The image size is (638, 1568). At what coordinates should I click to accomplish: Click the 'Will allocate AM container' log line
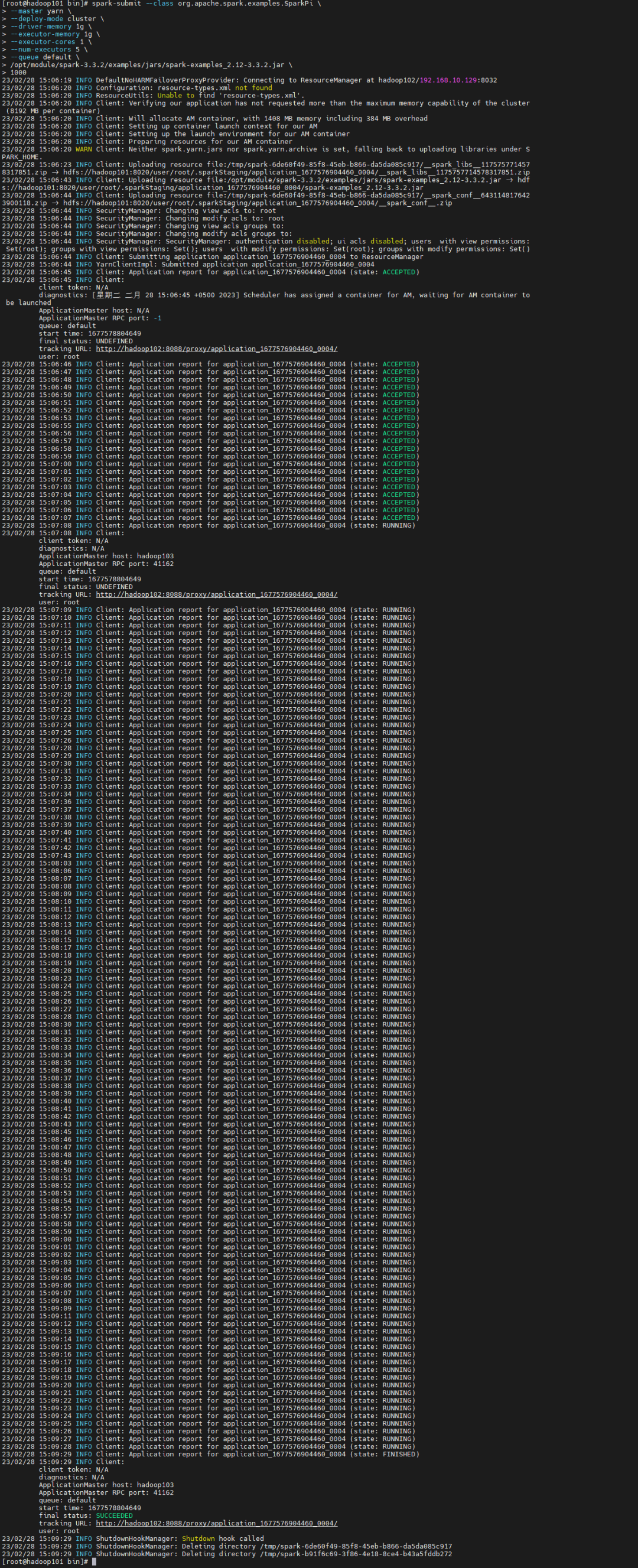point(214,118)
